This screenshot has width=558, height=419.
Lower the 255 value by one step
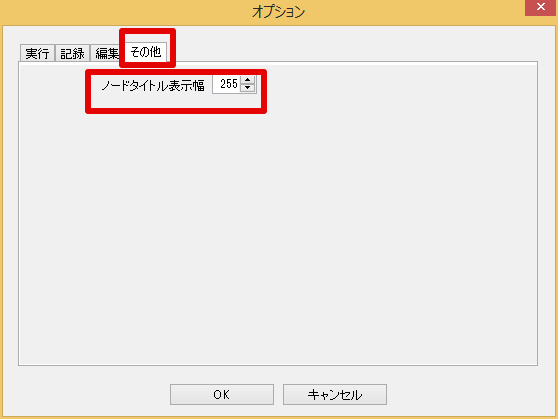point(248,88)
